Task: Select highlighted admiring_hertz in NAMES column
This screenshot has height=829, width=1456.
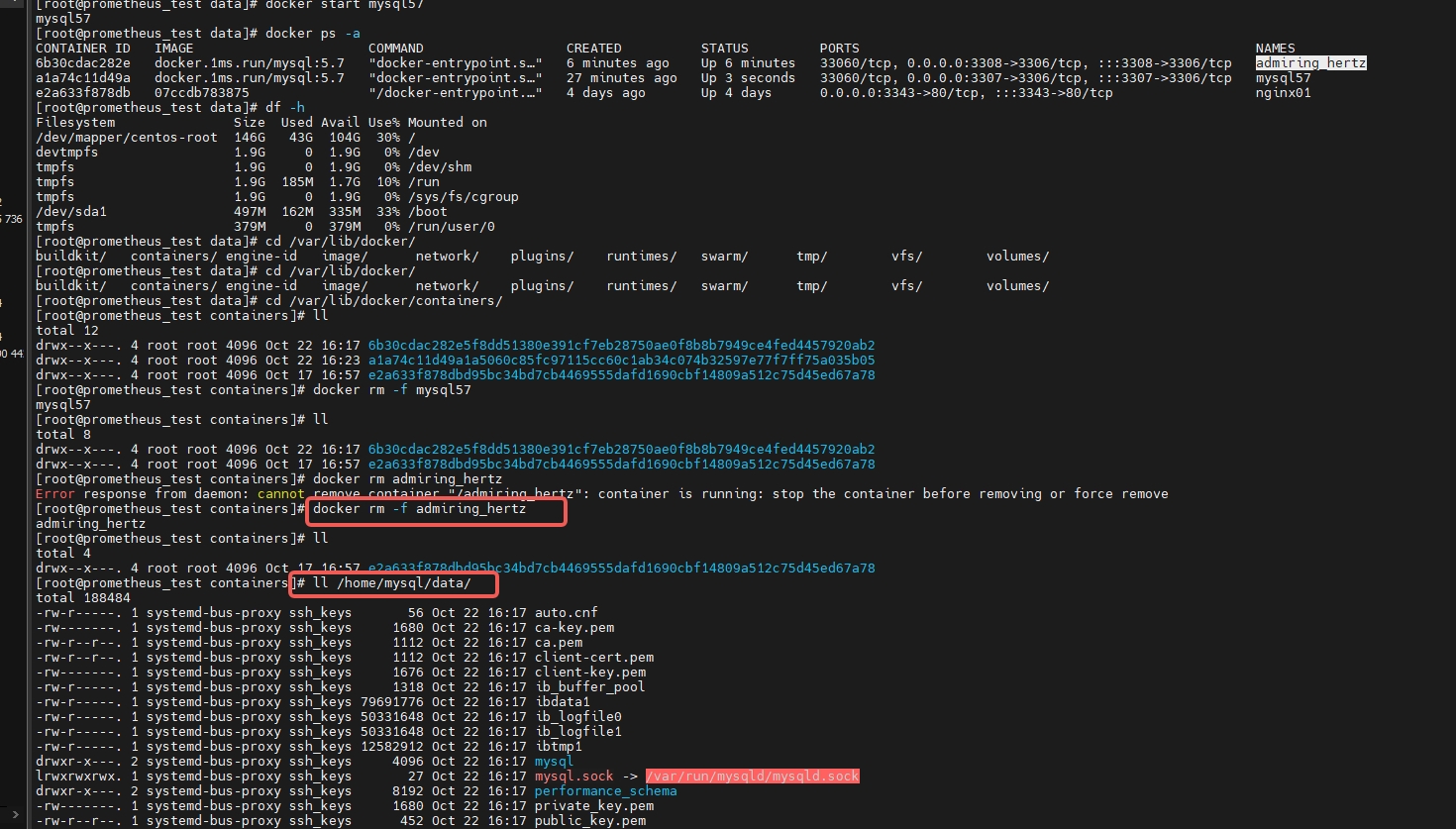Action: [x=1310, y=63]
